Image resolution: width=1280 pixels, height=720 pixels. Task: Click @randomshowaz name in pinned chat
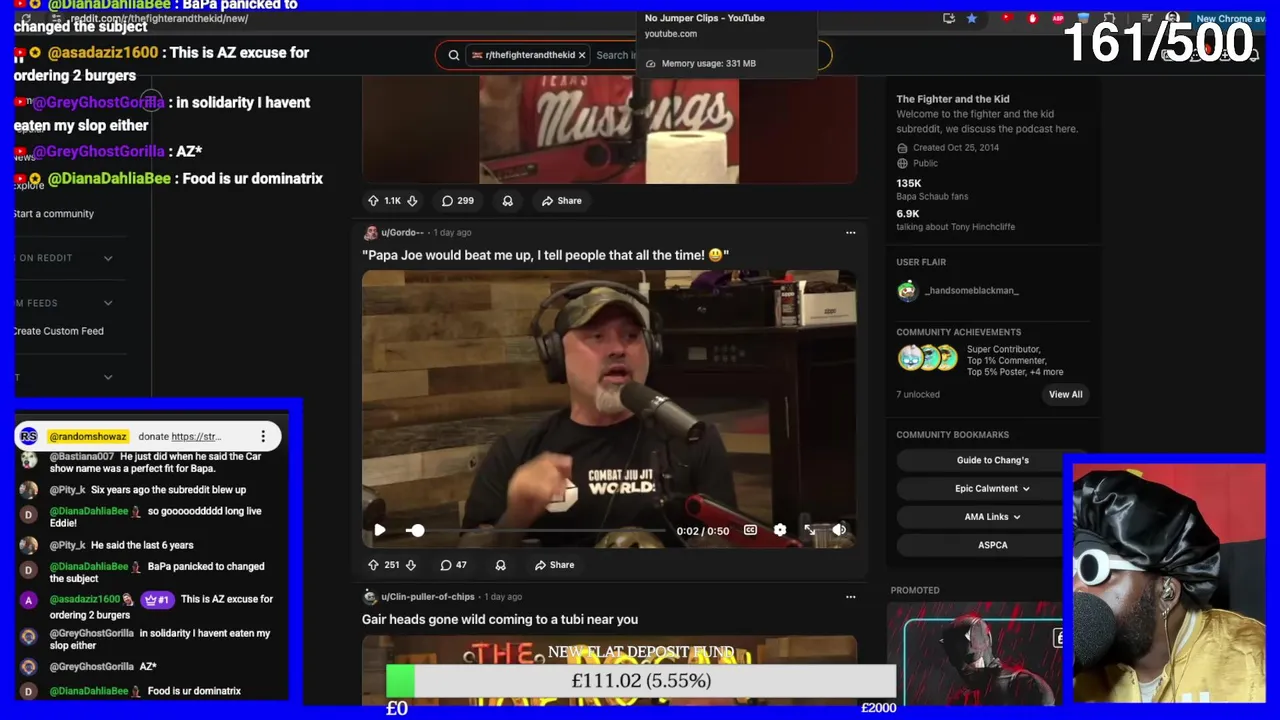pos(88,436)
